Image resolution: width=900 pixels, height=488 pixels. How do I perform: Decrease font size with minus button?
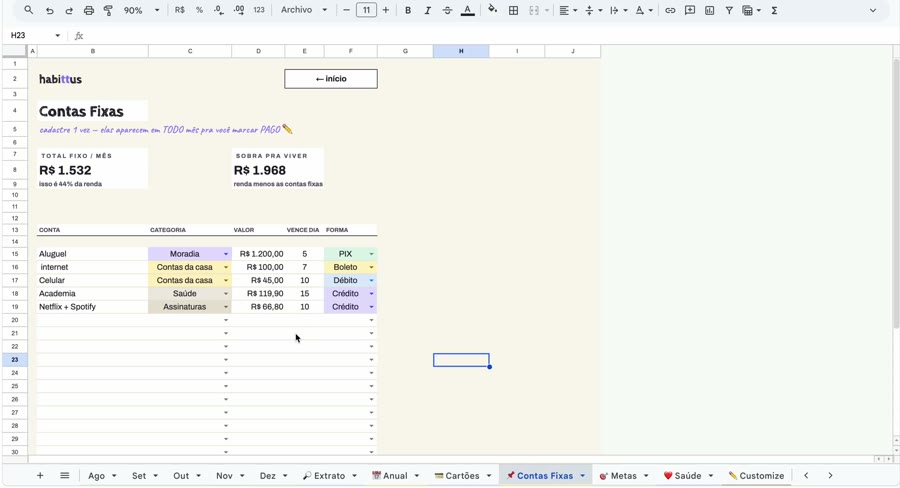coord(346,10)
